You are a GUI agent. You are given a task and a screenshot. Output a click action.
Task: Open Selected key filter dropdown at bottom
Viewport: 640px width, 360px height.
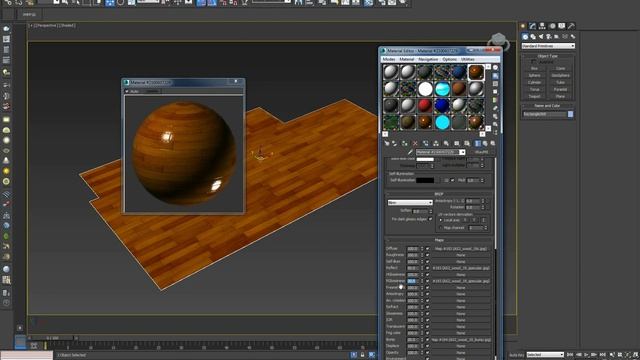point(545,355)
